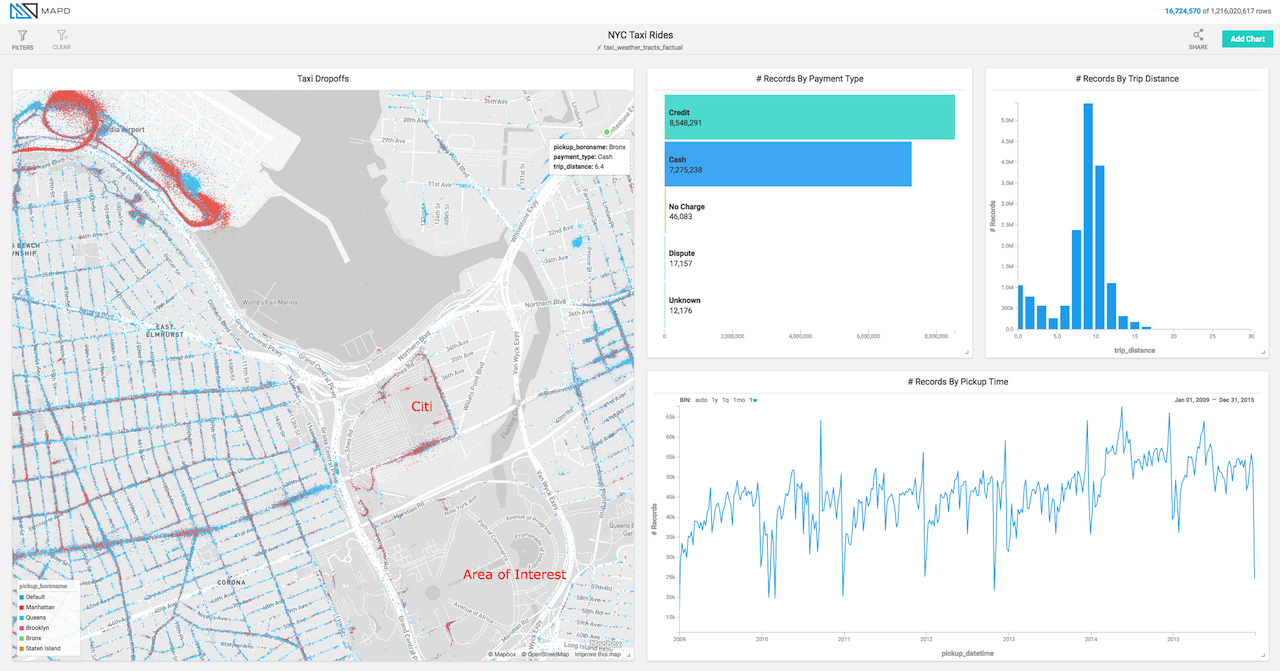Image resolution: width=1280 pixels, height=671 pixels.
Task: Click the 16,724,570 filtered row count
Action: pos(1183,11)
